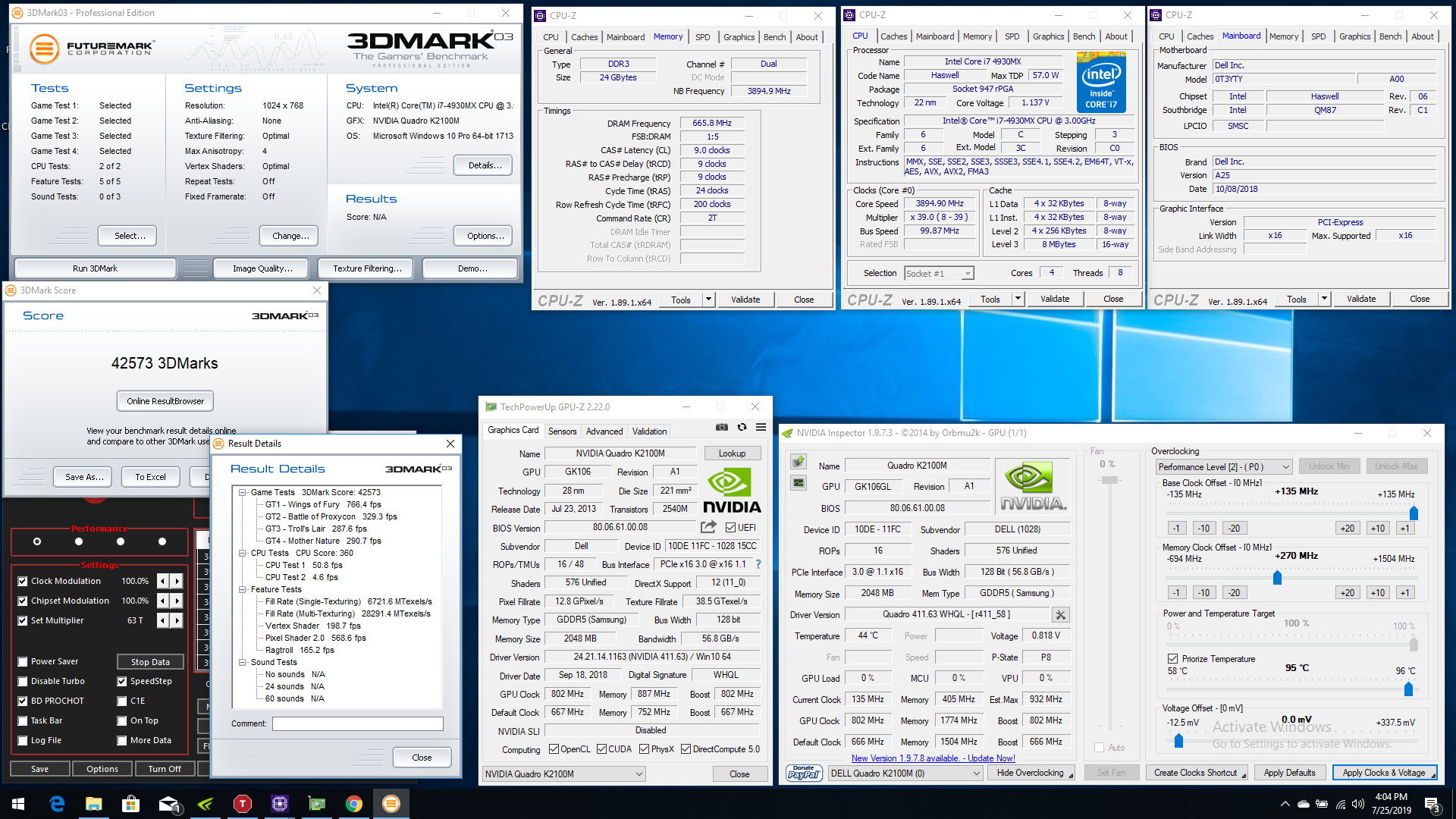Click the BIOS version share/export icon
1456x819 pixels.
pos(708,527)
